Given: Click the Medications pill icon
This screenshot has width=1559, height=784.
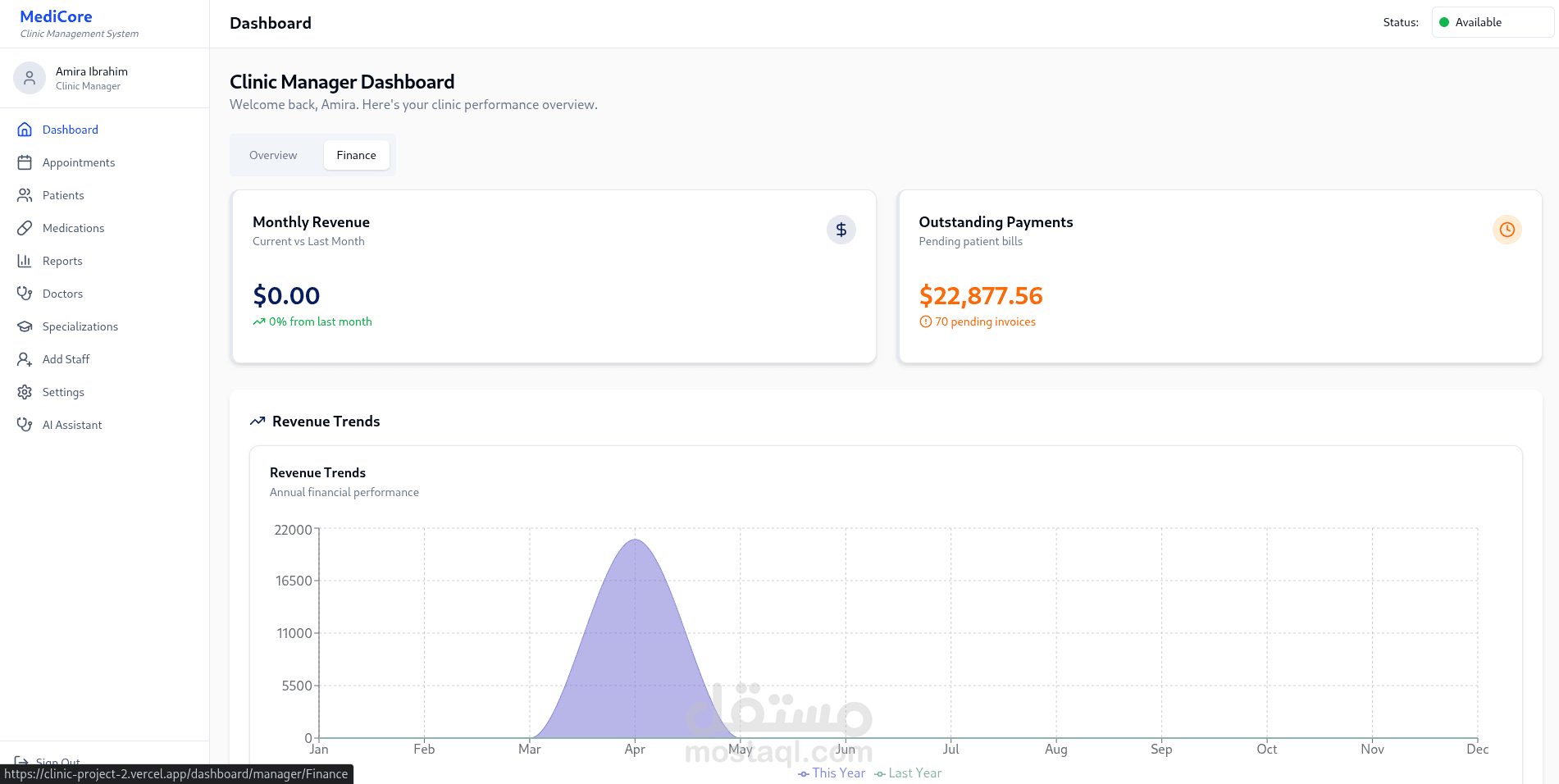Looking at the screenshot, I should (x=25, y=228).
